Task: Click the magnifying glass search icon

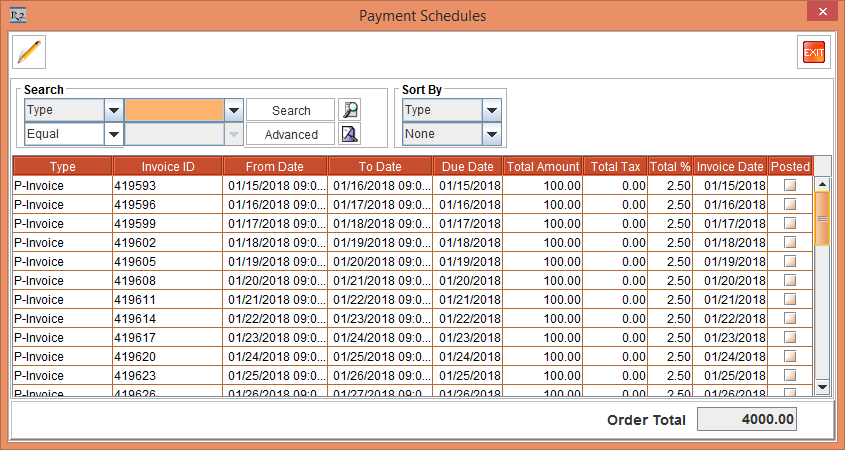Action: coord(349,110)
